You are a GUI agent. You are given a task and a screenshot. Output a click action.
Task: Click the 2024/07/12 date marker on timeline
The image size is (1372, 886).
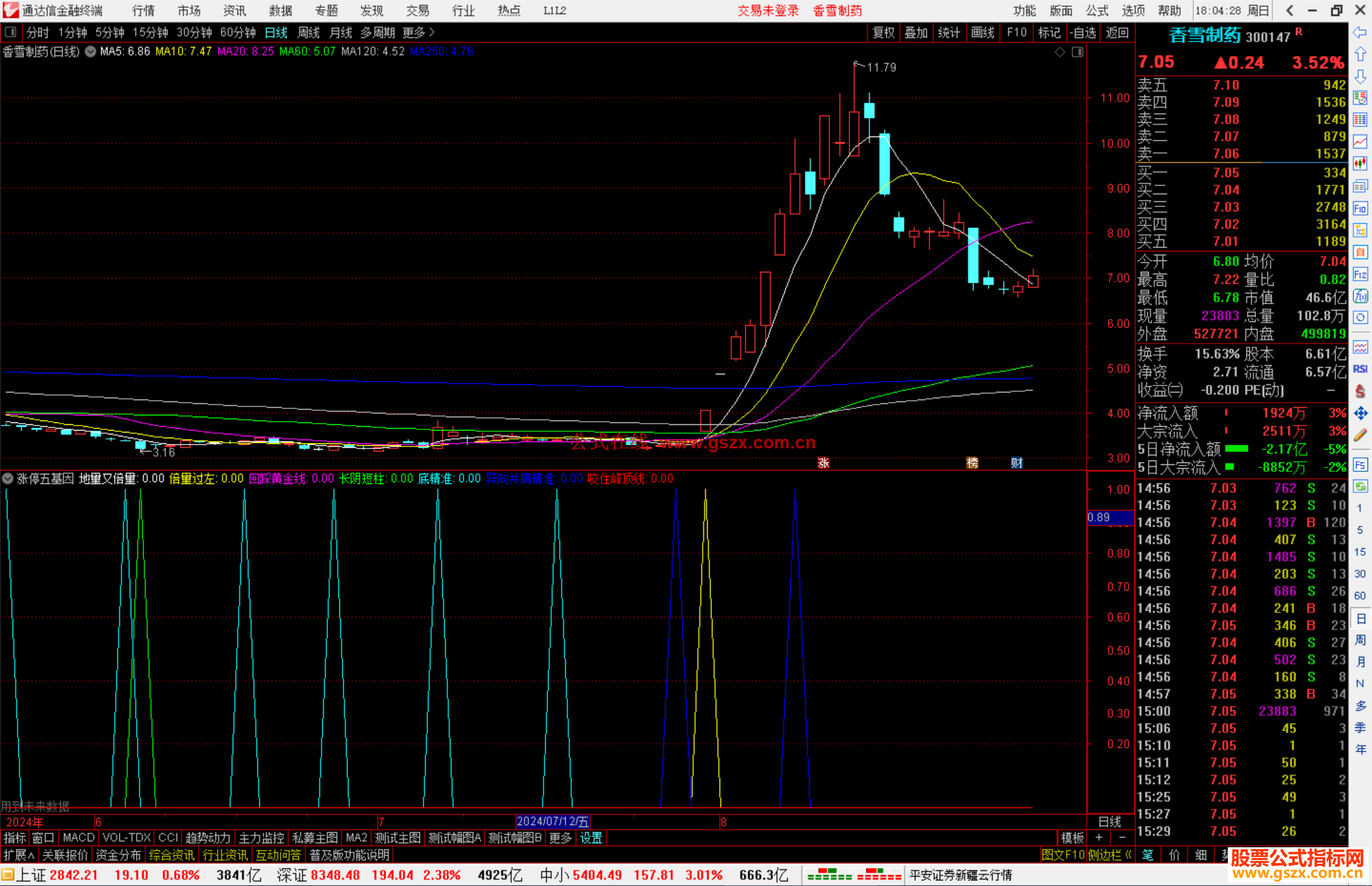pos(552,821)
